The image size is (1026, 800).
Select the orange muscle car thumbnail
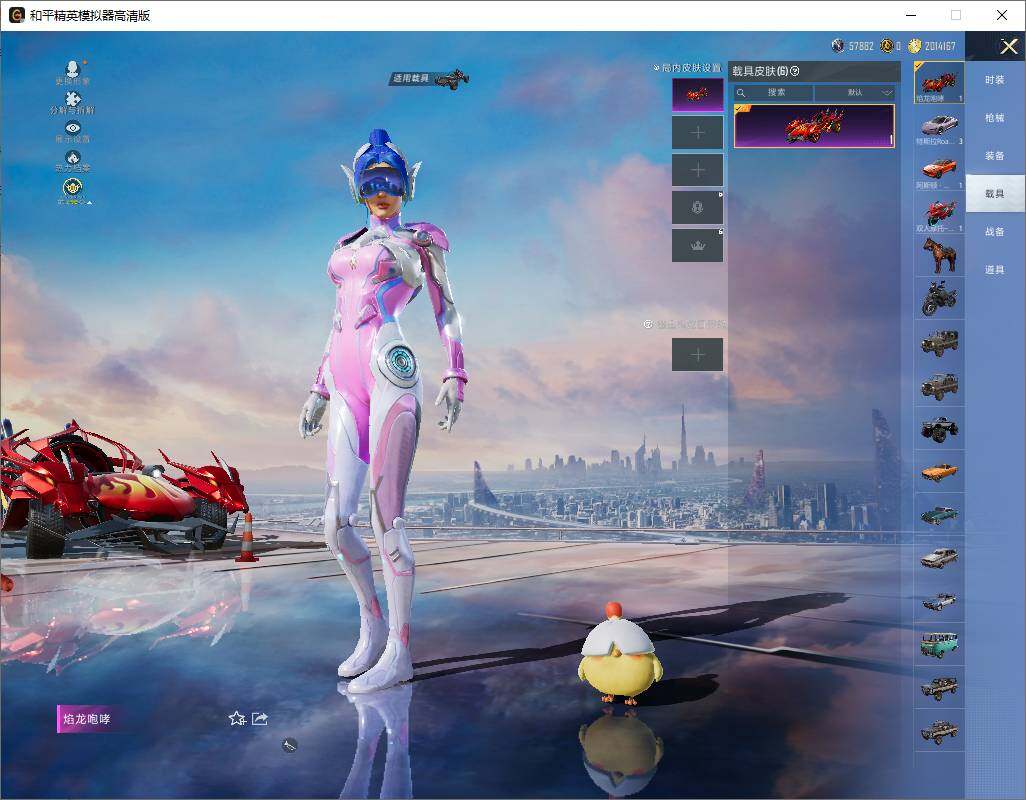point(939,471)
